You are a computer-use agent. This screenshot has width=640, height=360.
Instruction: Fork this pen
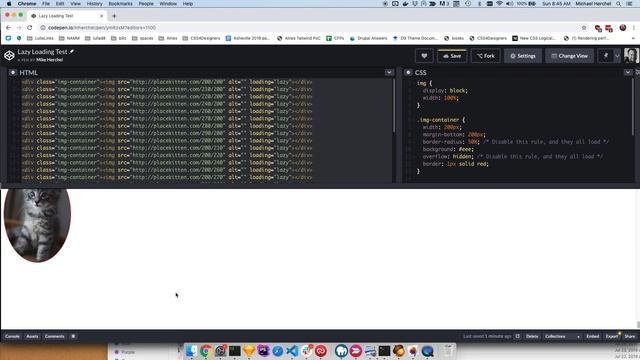(485, 56)
